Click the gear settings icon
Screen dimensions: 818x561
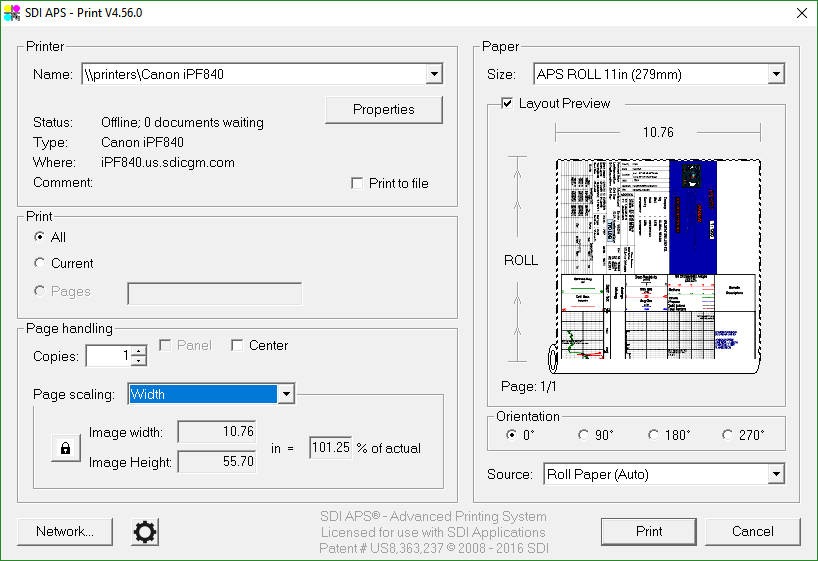click(146, 532)
